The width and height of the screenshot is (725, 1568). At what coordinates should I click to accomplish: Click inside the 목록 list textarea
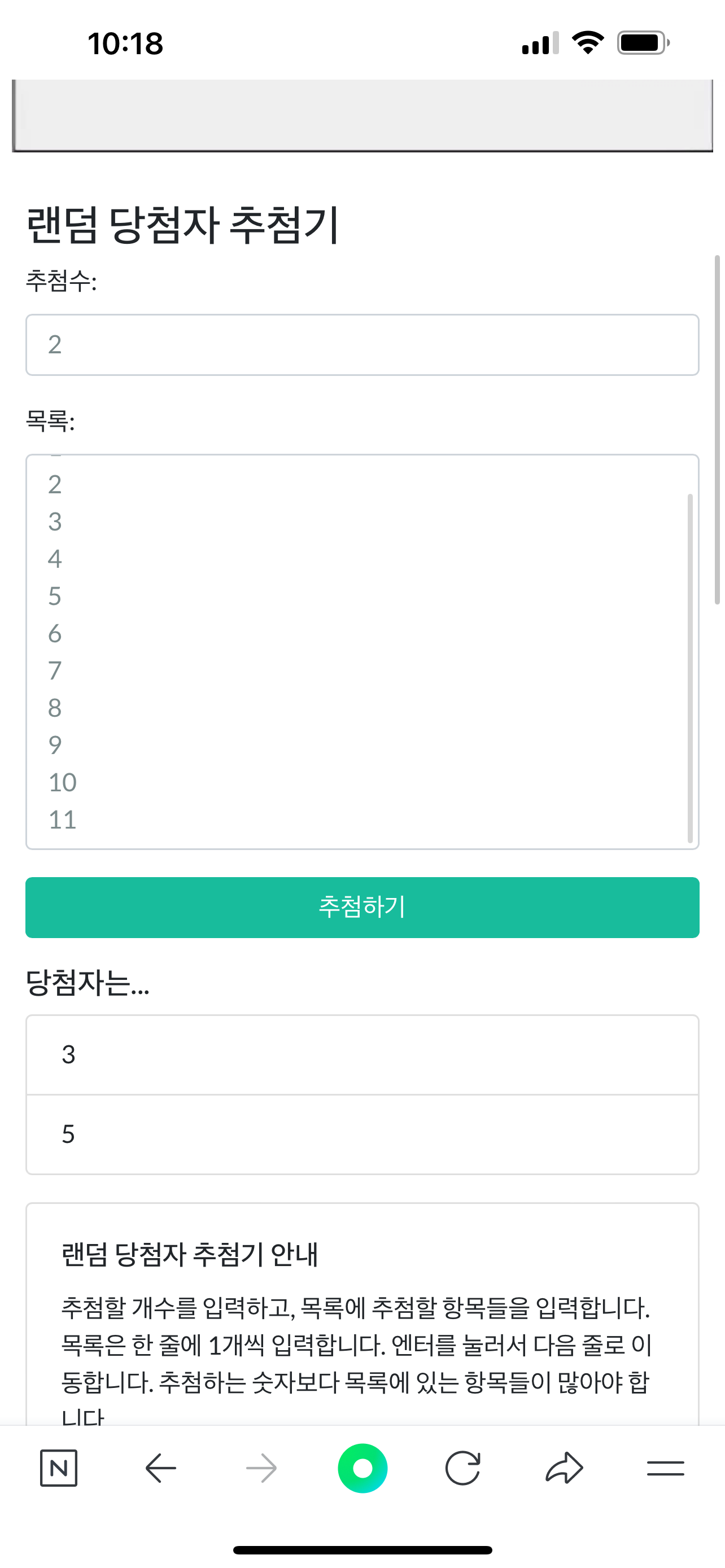click(x=362, y=651)
